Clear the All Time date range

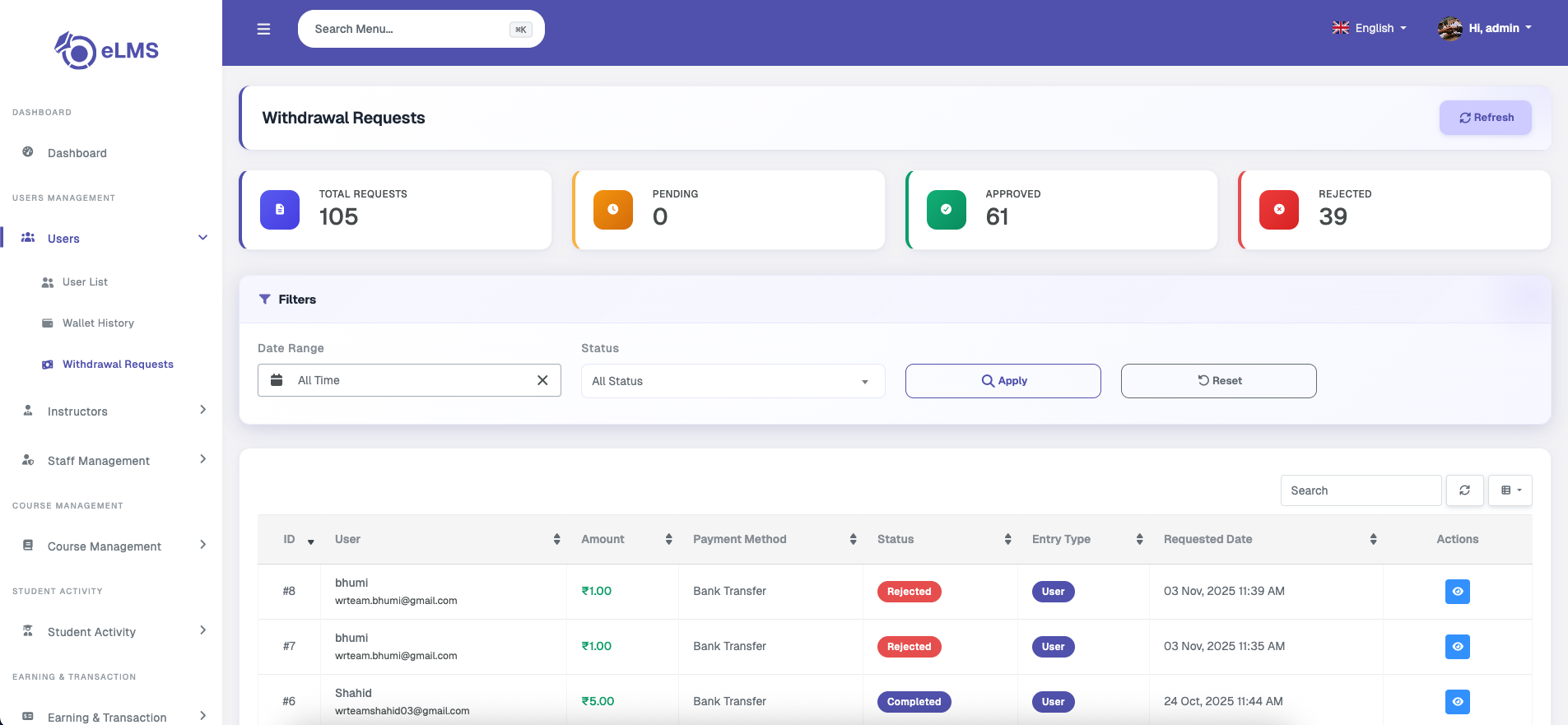click(x=542, y=380)
